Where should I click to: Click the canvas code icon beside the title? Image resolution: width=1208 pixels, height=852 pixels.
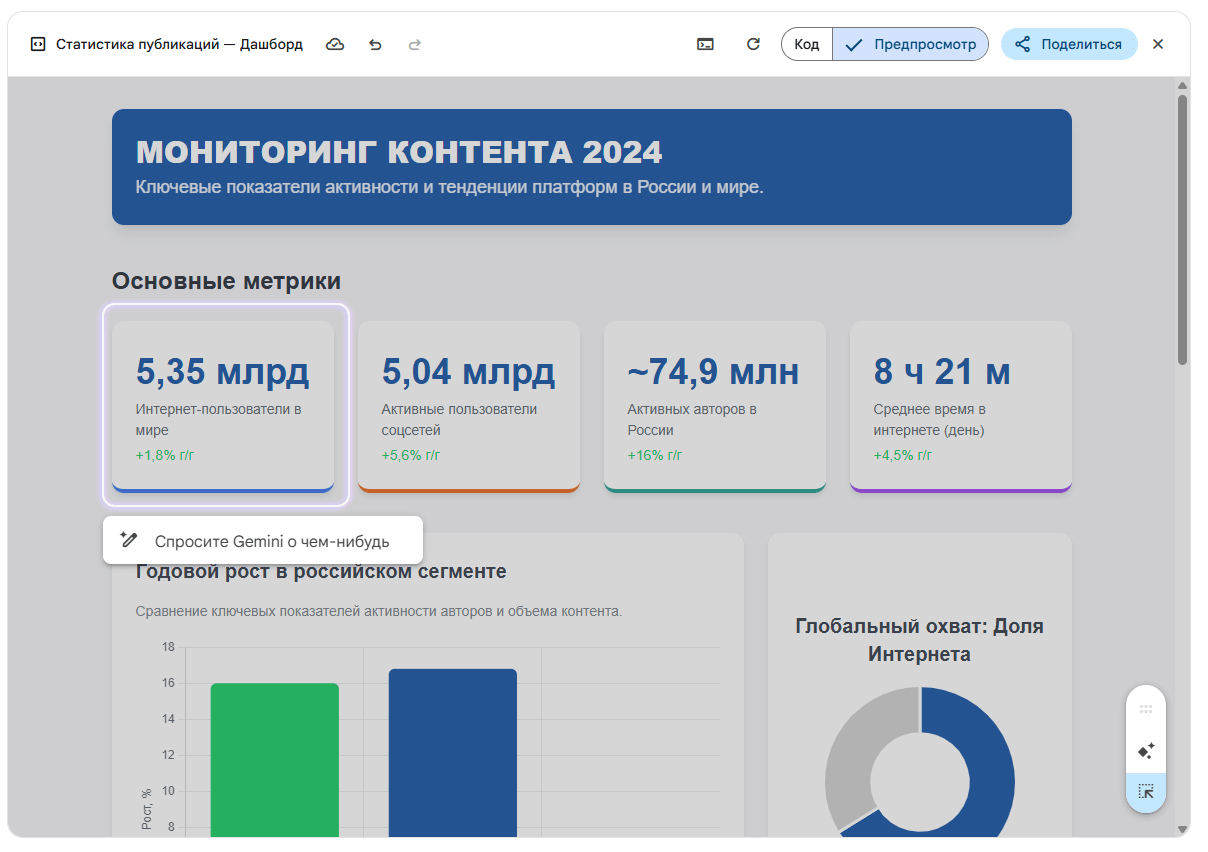pos(38,45)
